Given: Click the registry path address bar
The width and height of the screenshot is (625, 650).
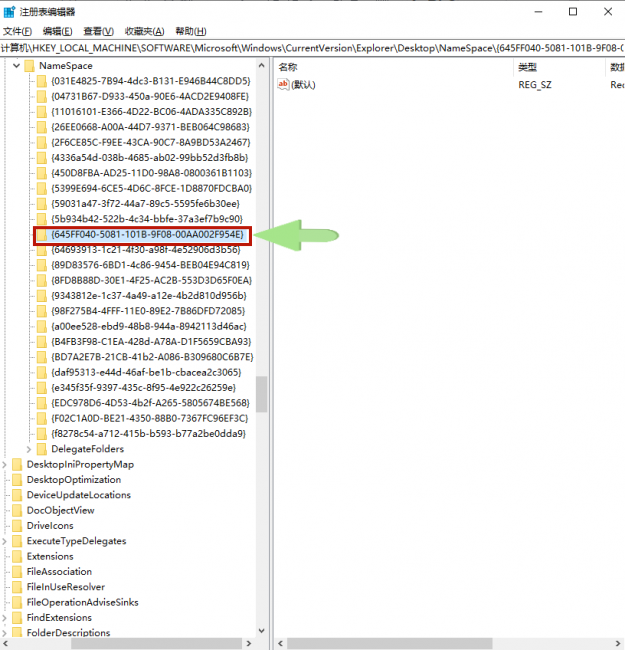Looking at the screenshot, I should pos(312,48).
